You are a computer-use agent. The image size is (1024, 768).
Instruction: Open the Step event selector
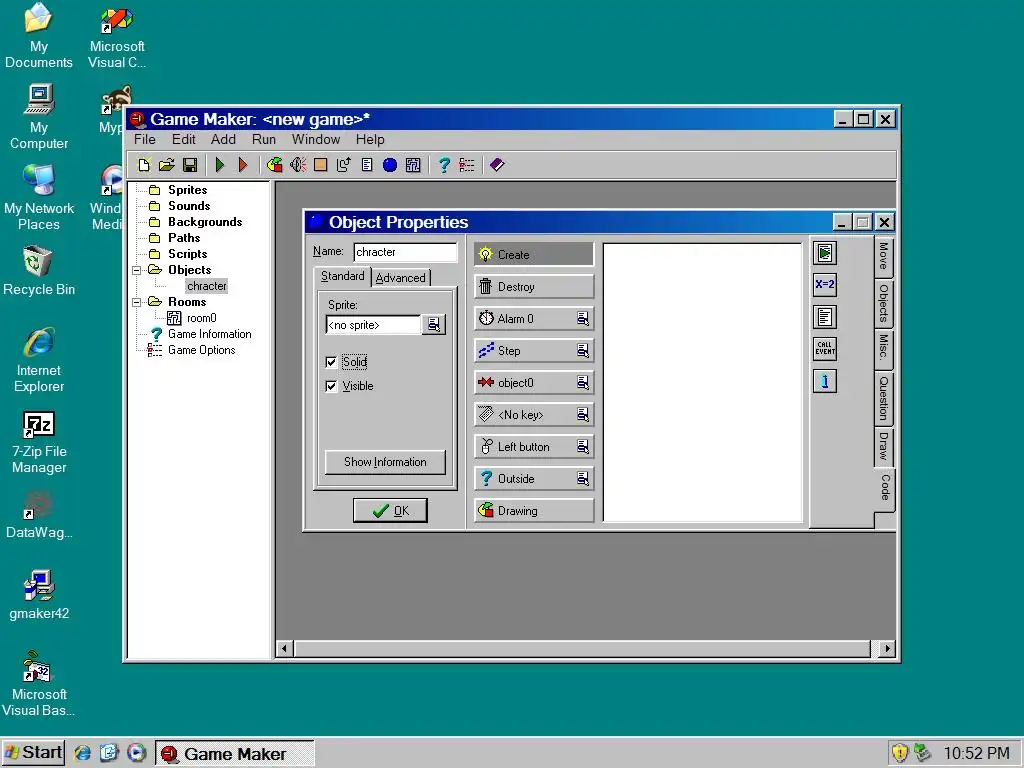[x=583, y=350]
